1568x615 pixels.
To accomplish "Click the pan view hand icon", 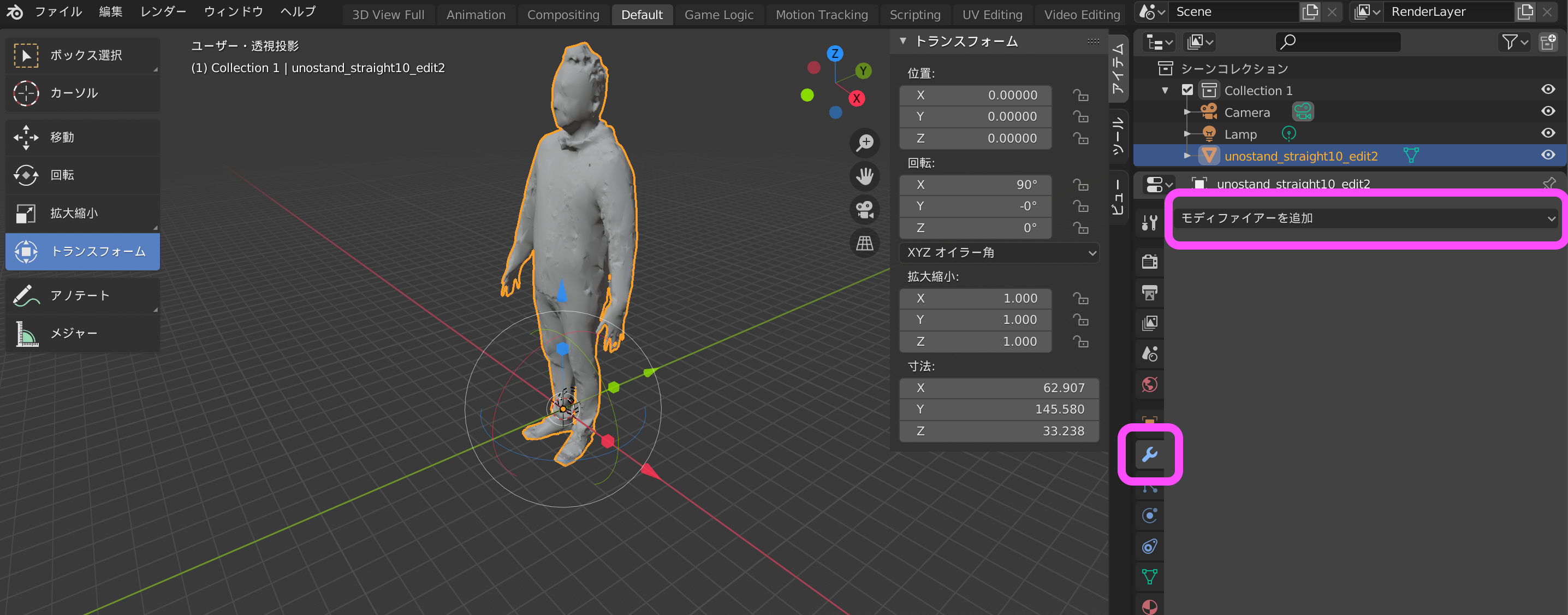I will [864, 176].
